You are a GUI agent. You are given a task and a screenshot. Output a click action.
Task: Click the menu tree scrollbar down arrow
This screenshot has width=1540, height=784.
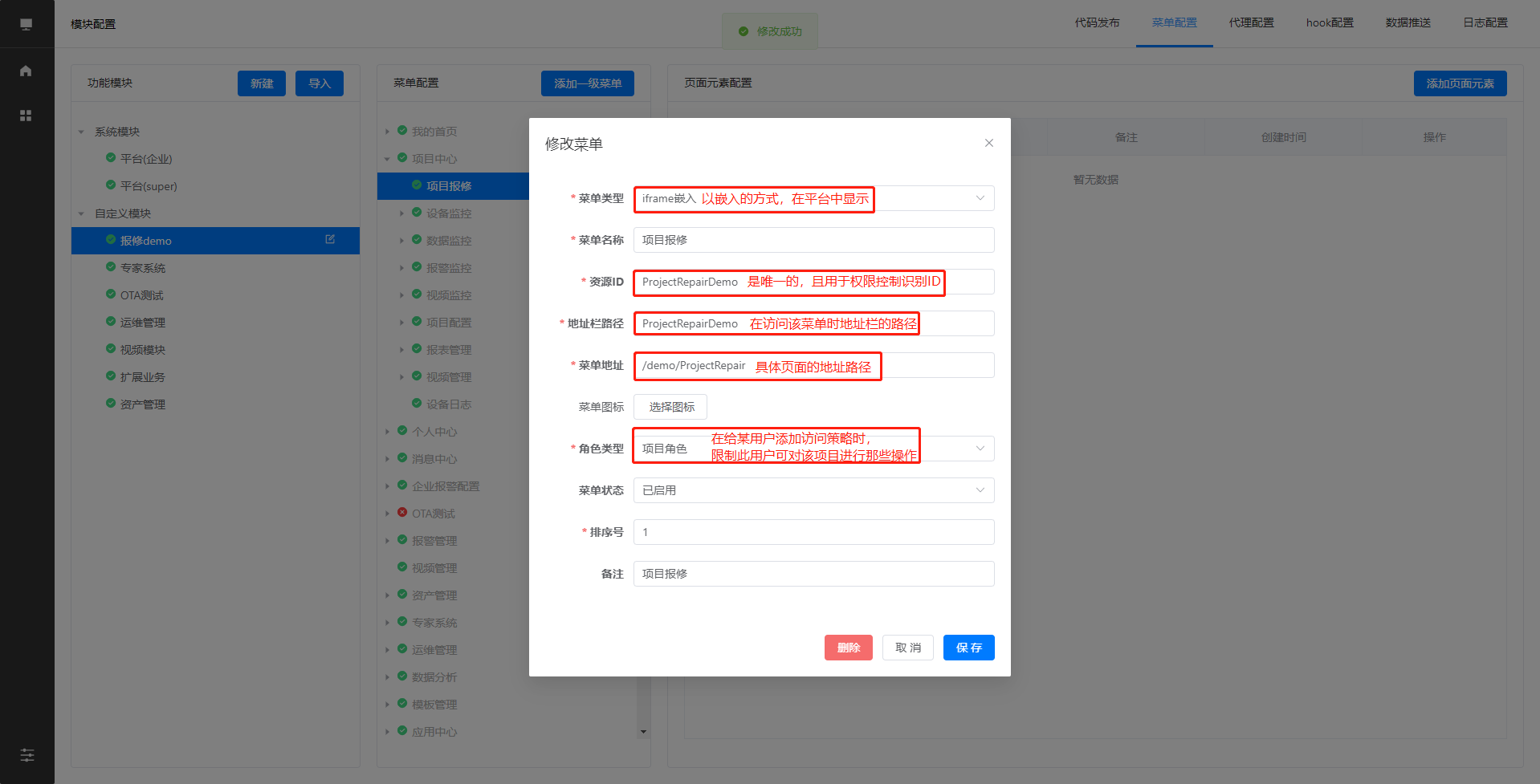click(643, 732)
